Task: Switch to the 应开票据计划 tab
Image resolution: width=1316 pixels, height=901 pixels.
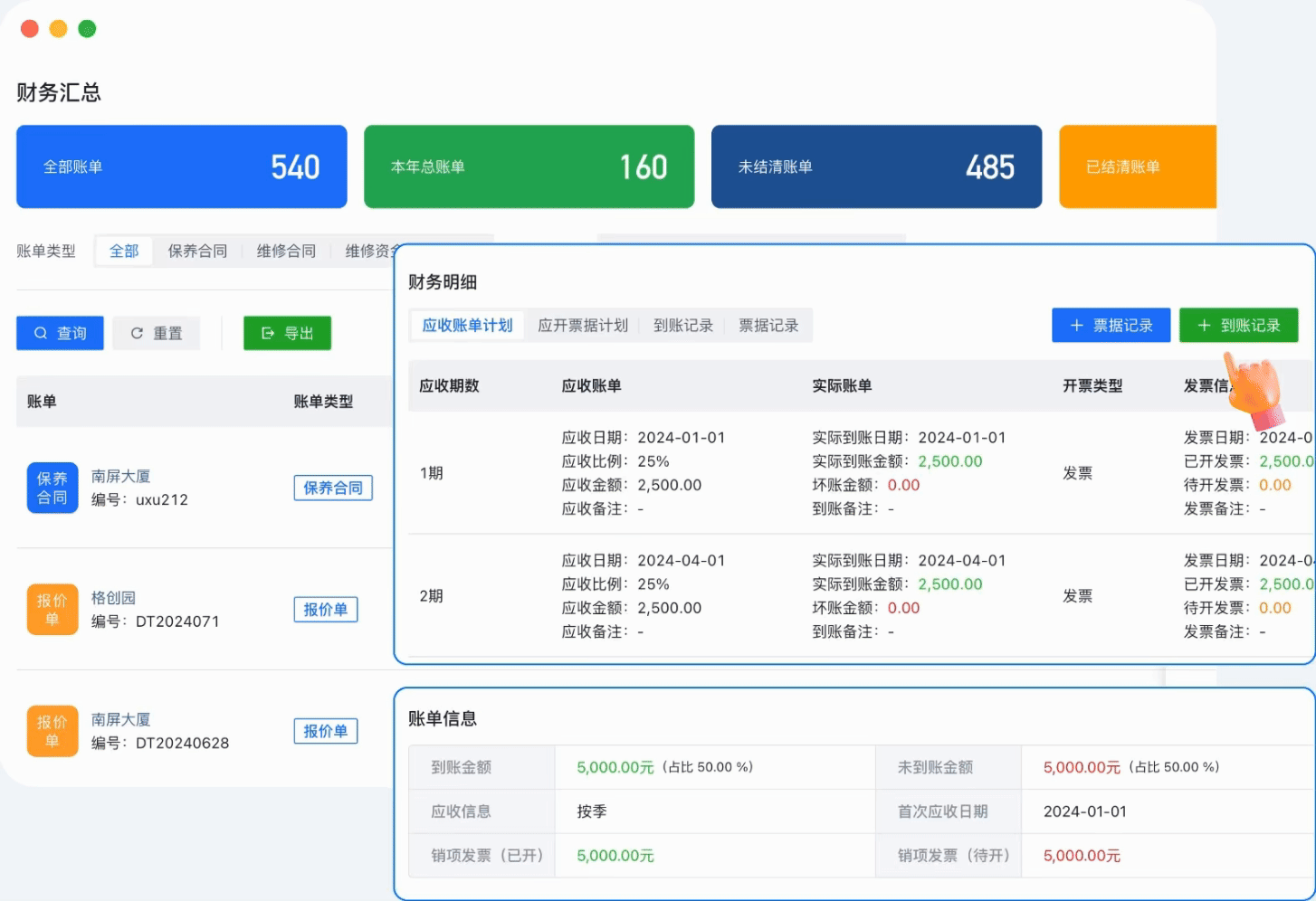Action: 584,325
